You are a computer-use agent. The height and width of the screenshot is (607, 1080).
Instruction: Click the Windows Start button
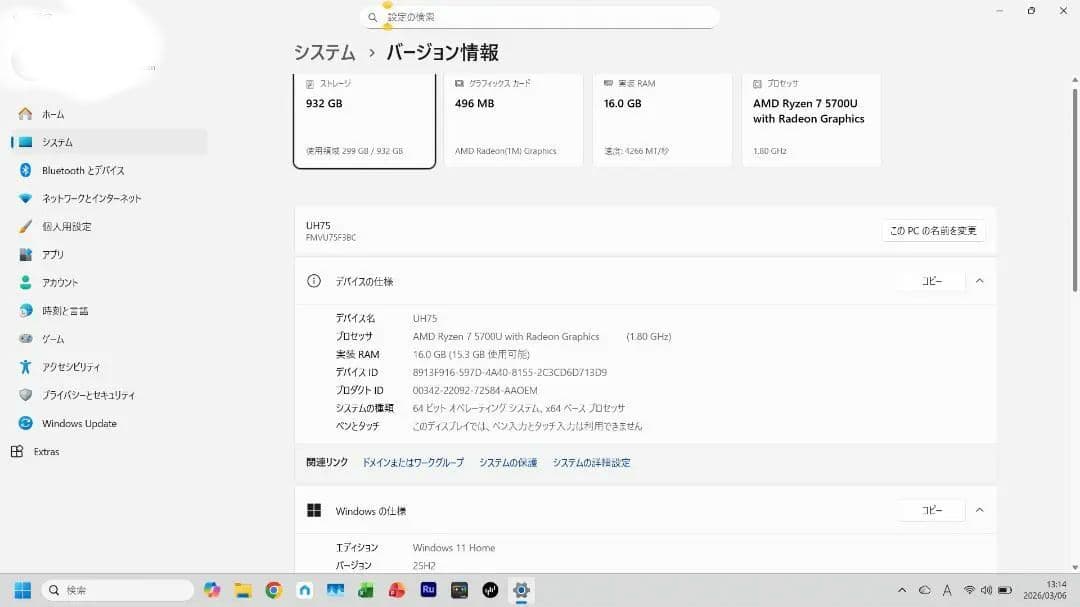[x=23, y=590]
